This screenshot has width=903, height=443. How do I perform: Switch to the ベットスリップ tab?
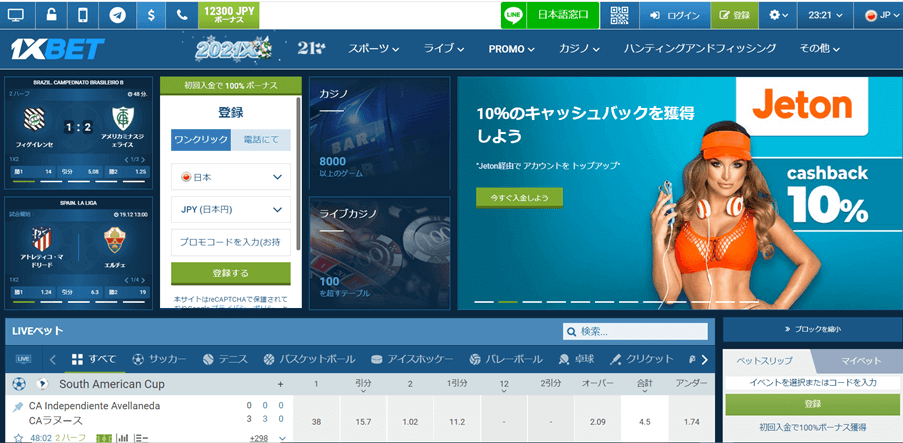click(765, 361)
